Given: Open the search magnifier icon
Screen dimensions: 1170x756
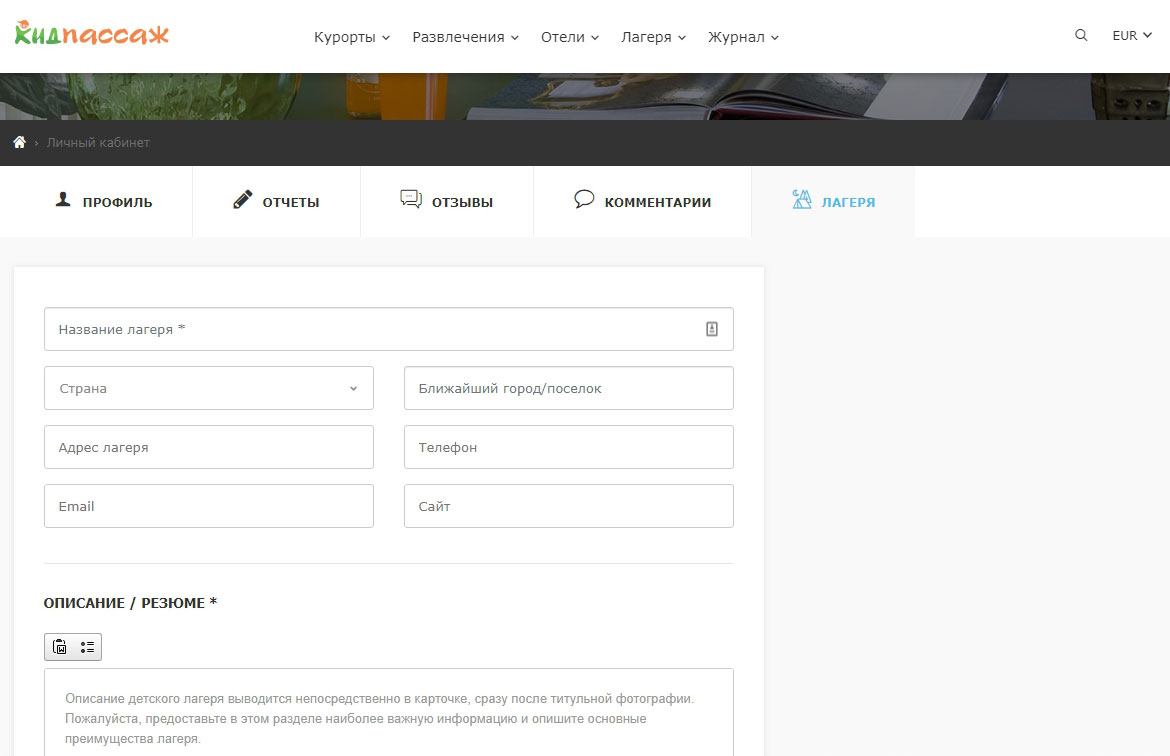Looking at the screenshot, I should pos(1081,35).
